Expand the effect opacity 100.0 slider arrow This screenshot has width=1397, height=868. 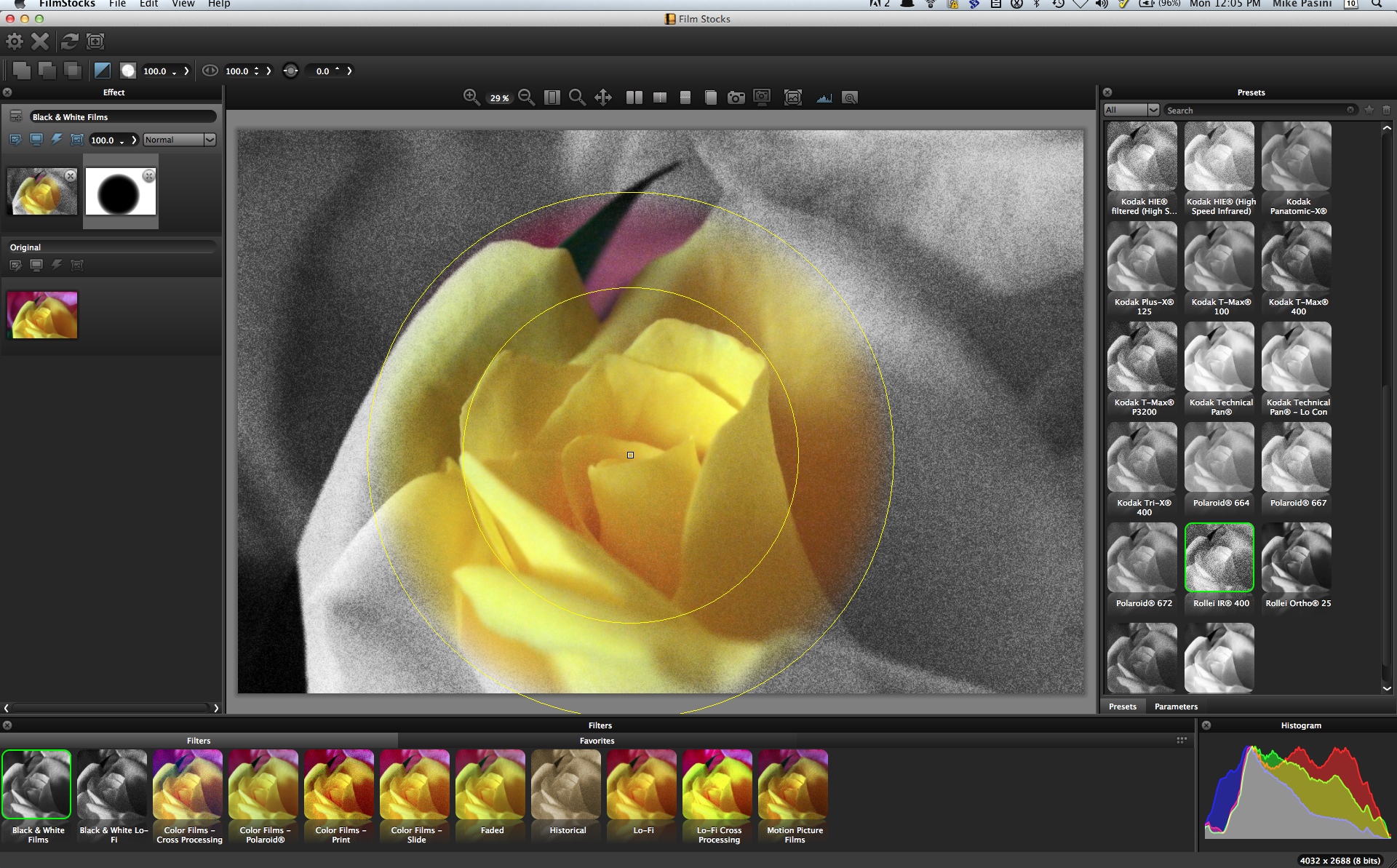[x=134, y=140]
